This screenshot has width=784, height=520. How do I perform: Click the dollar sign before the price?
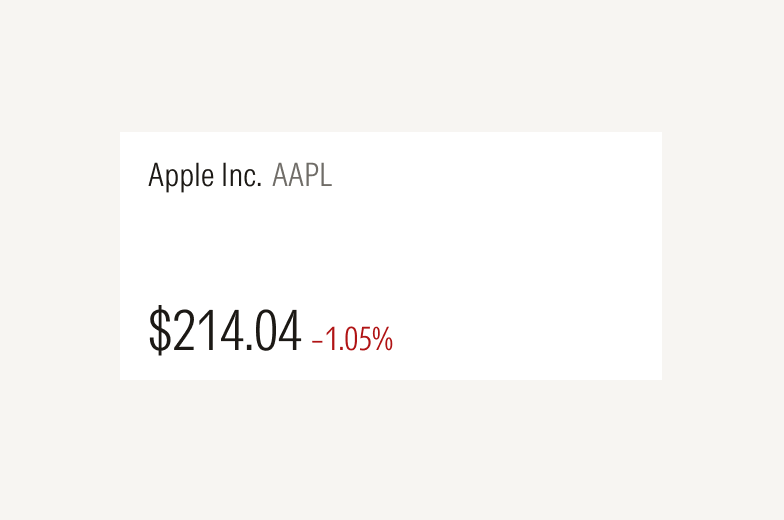point(159,332)
